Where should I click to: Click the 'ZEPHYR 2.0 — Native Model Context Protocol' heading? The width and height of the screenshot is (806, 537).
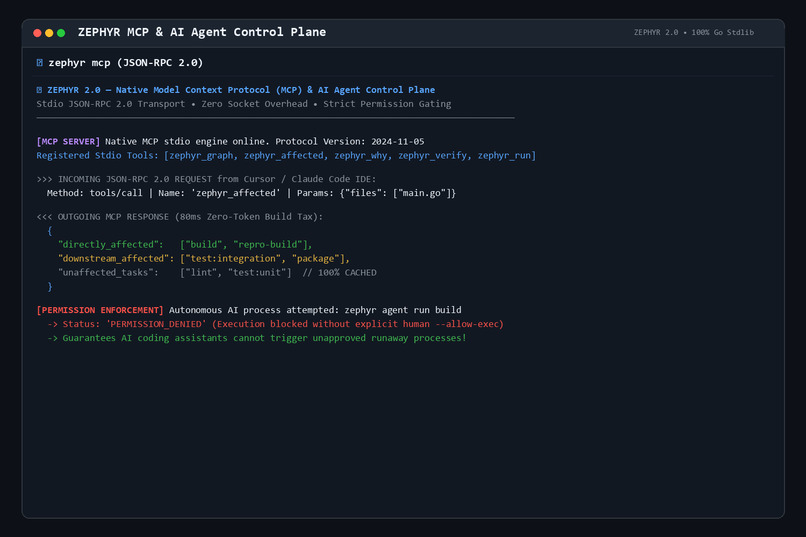[241, 90]
